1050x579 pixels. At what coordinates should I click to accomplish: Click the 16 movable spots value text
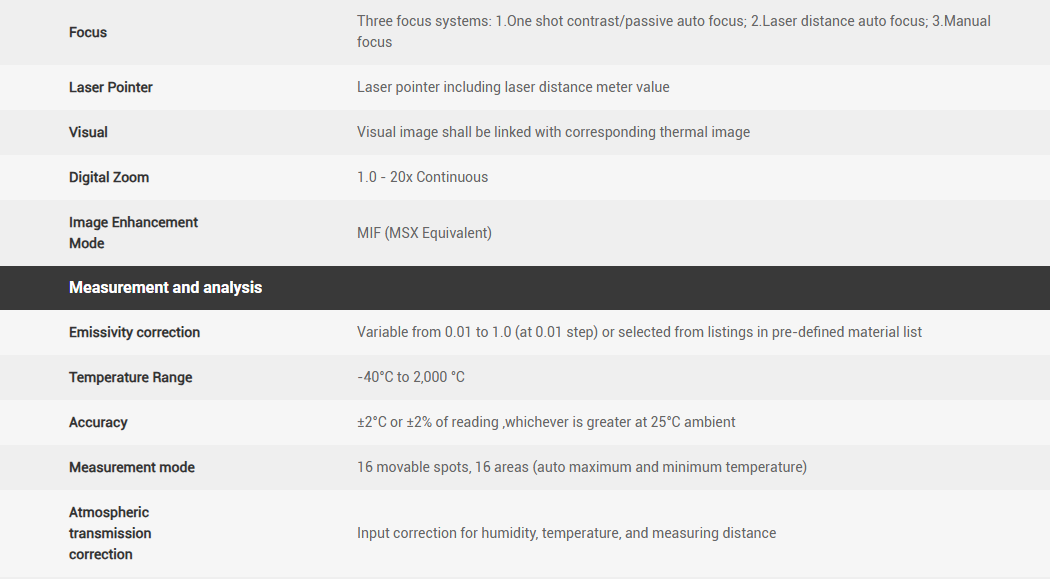(581, 467)
